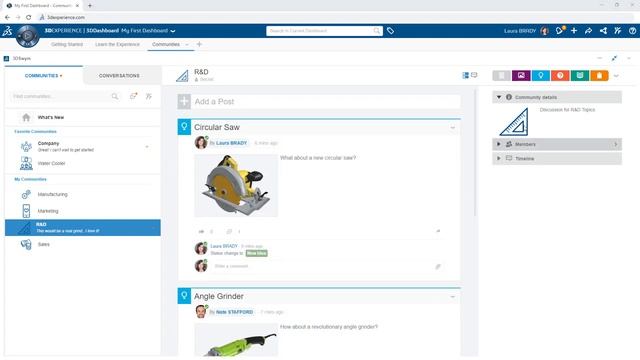Open Angle Grinder post options chevron

click(453, 297)
